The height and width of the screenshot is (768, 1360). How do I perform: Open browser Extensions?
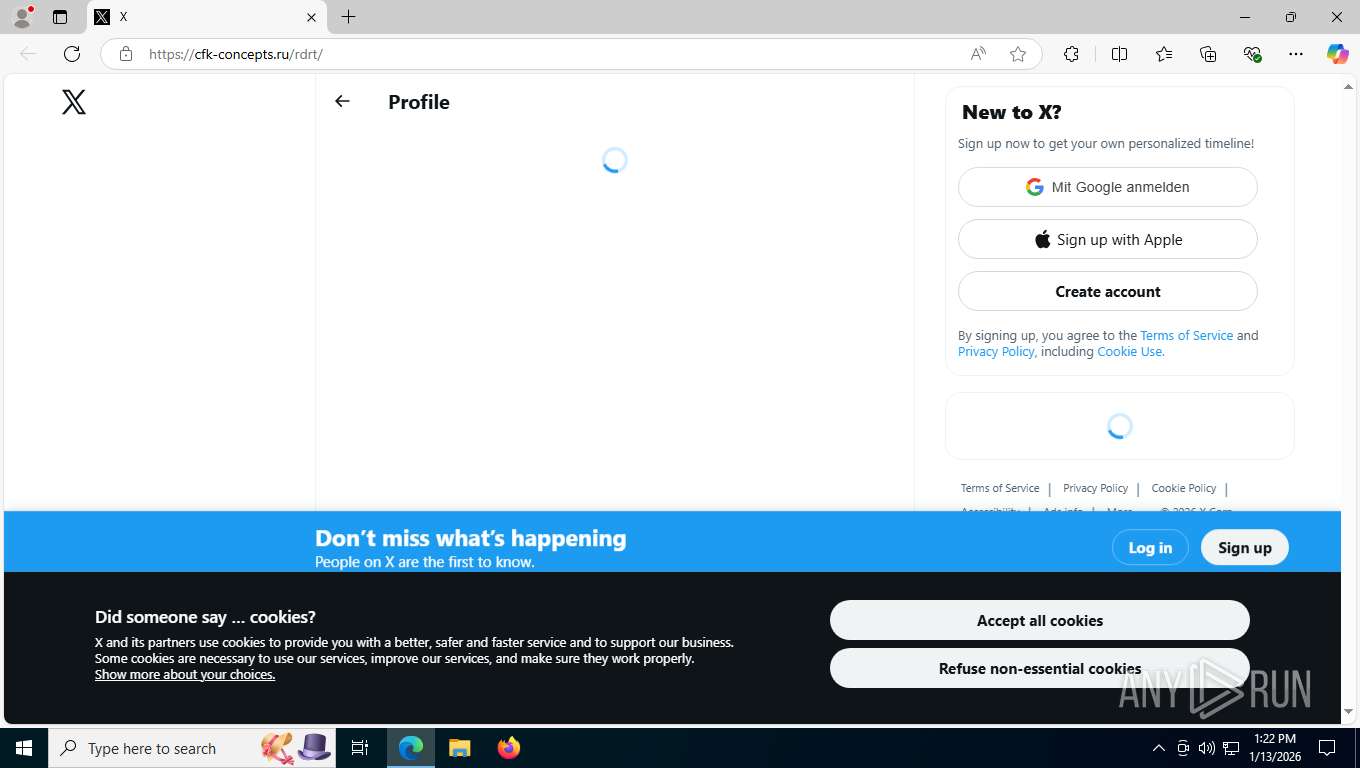click(x=1071, y=54)
